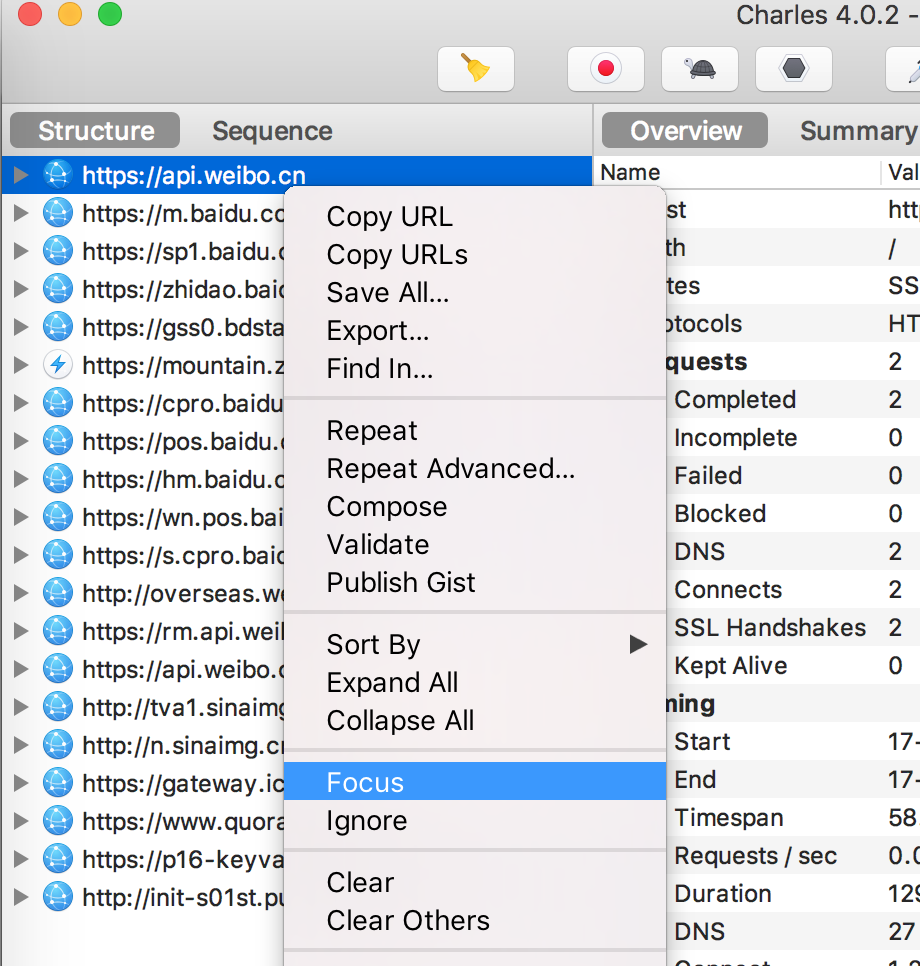Click globe icon beside rm.api.weibo host

pos(58,631)
